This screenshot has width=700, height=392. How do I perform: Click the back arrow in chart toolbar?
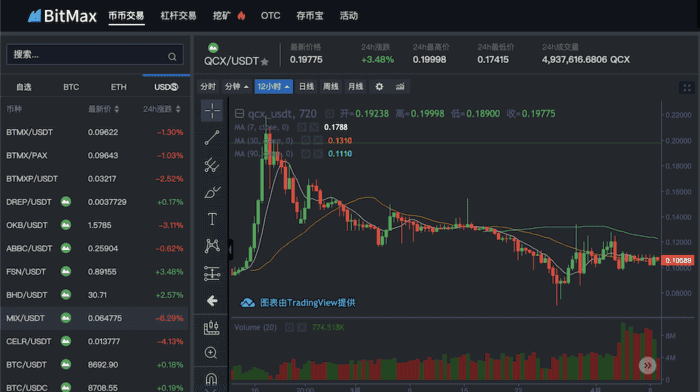[212, 301]
